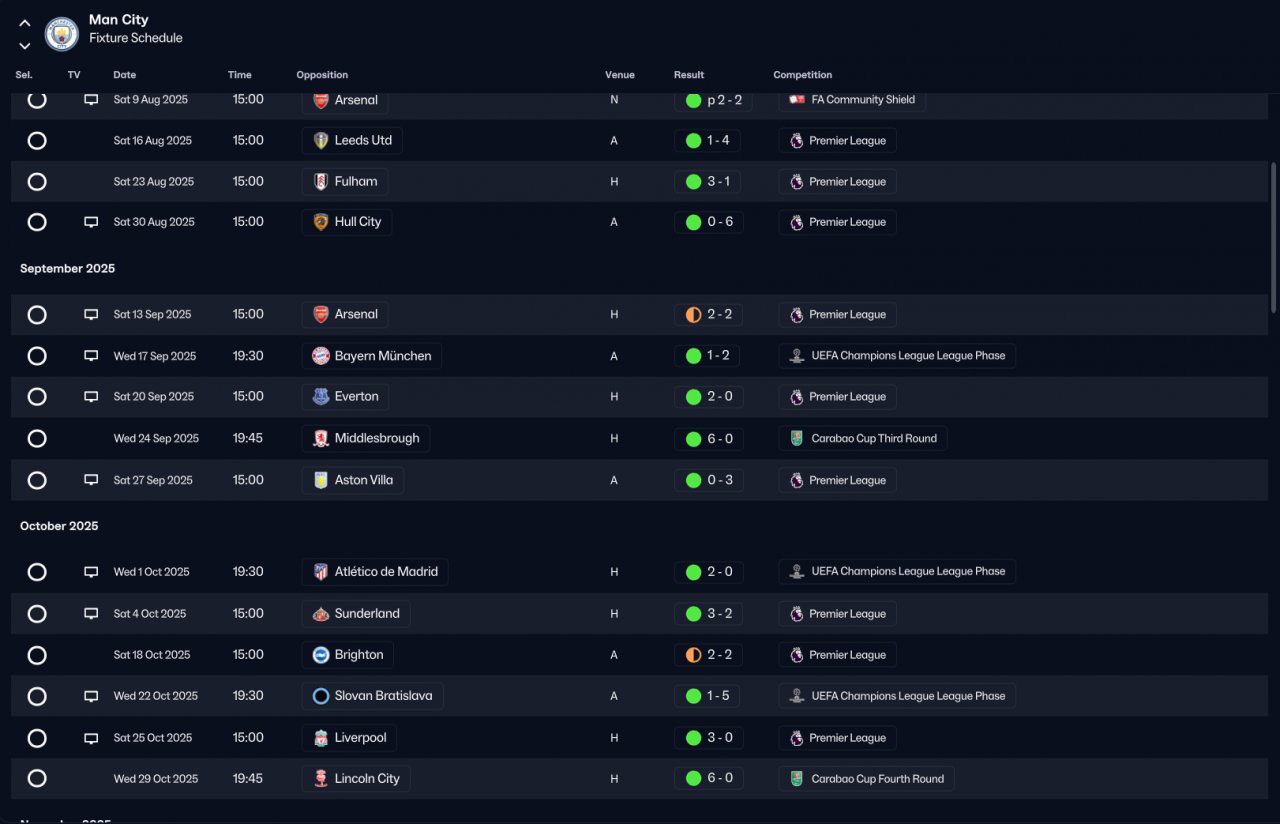Click the green win indicator for Lincoln City
Screen dimensions: 1280x824
(693, 778)
